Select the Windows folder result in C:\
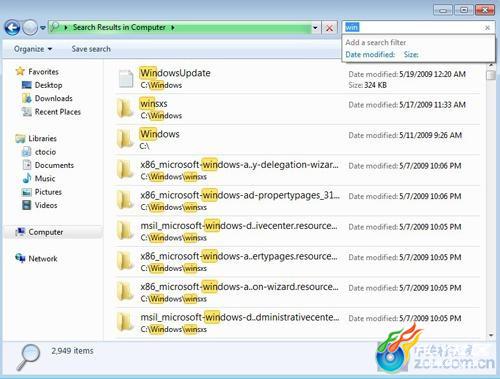 [x=160, y=134]
